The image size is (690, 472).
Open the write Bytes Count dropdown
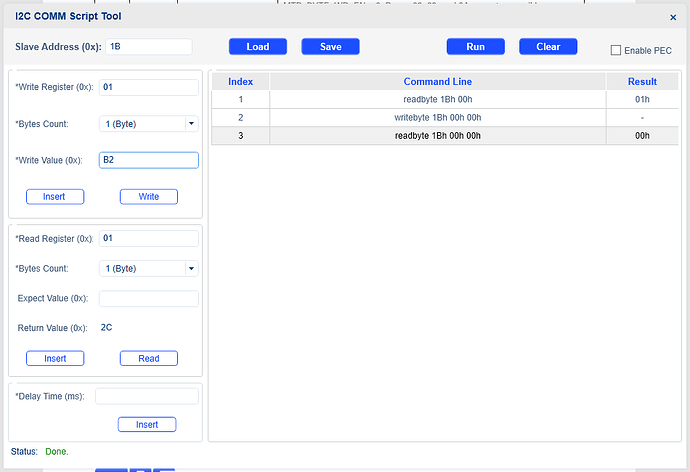[148, 124]
